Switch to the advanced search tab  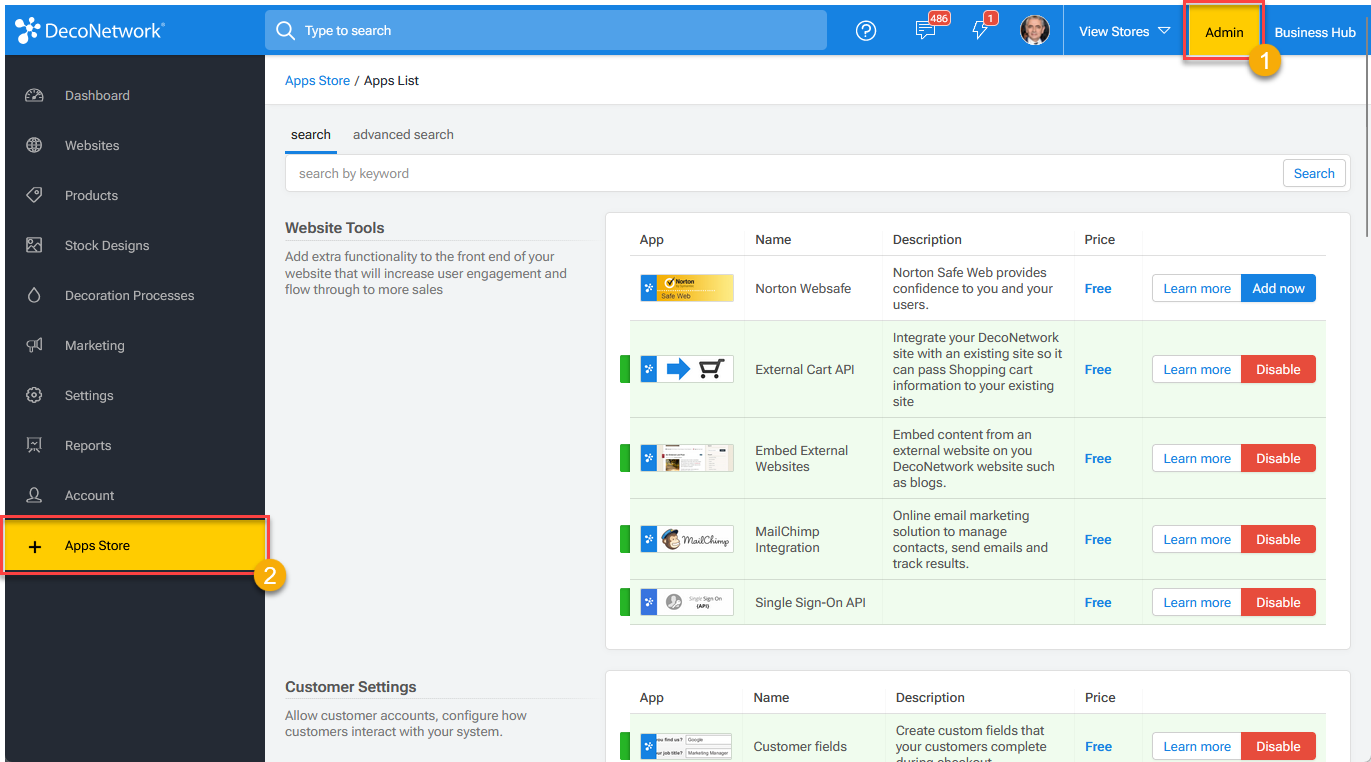pyautogui.click(x=403, y=135)
